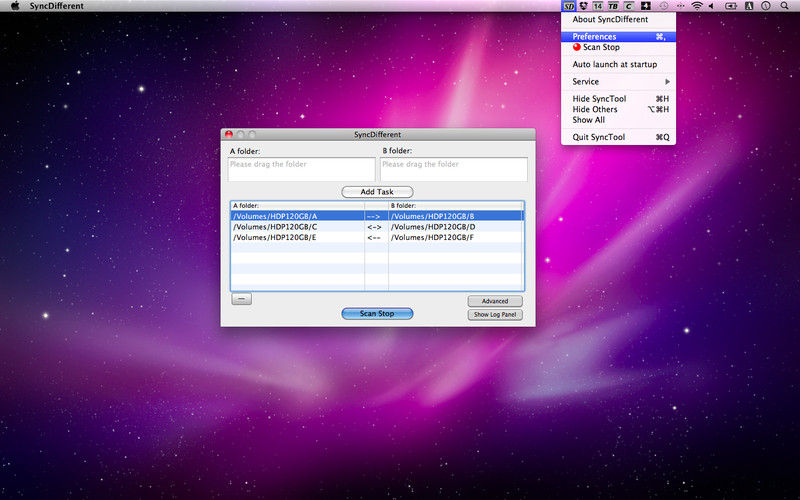
Task: Open SyncDifferent app menu in menu bar
Action: pyautogui.click(x=57, y=6)
